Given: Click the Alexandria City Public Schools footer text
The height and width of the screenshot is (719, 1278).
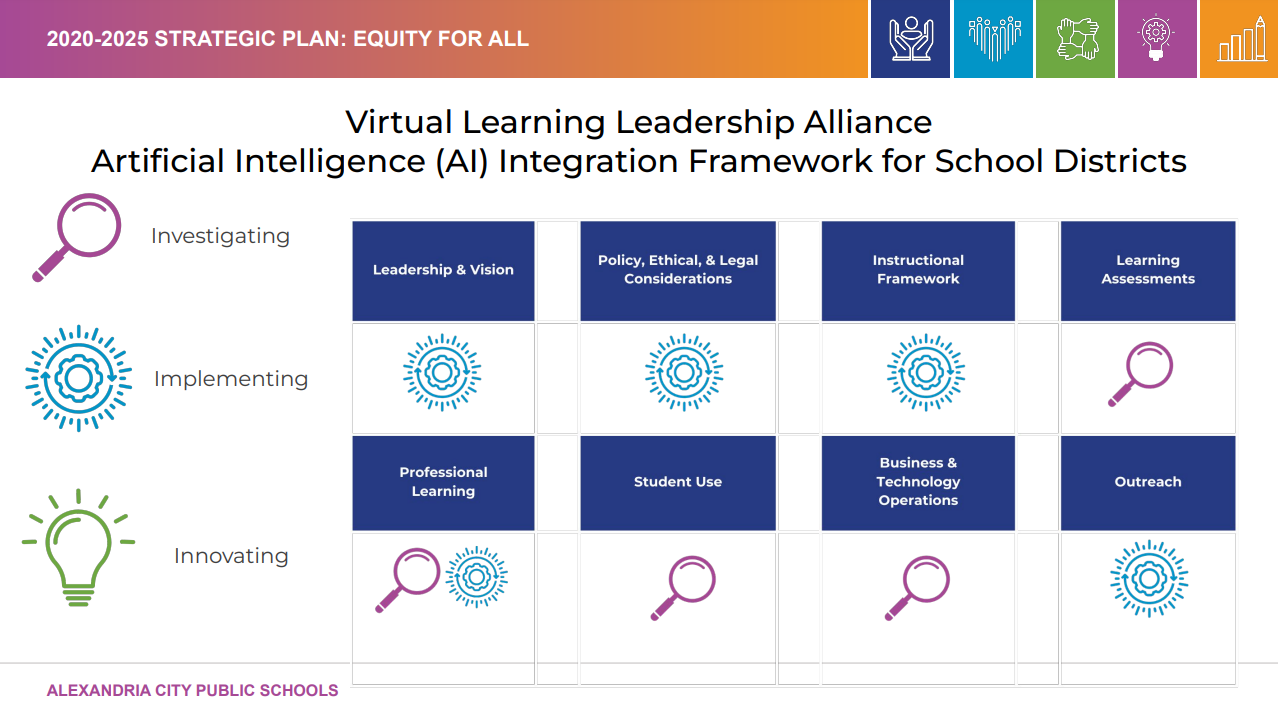Looking at the screenshot, I should [192, 691].
